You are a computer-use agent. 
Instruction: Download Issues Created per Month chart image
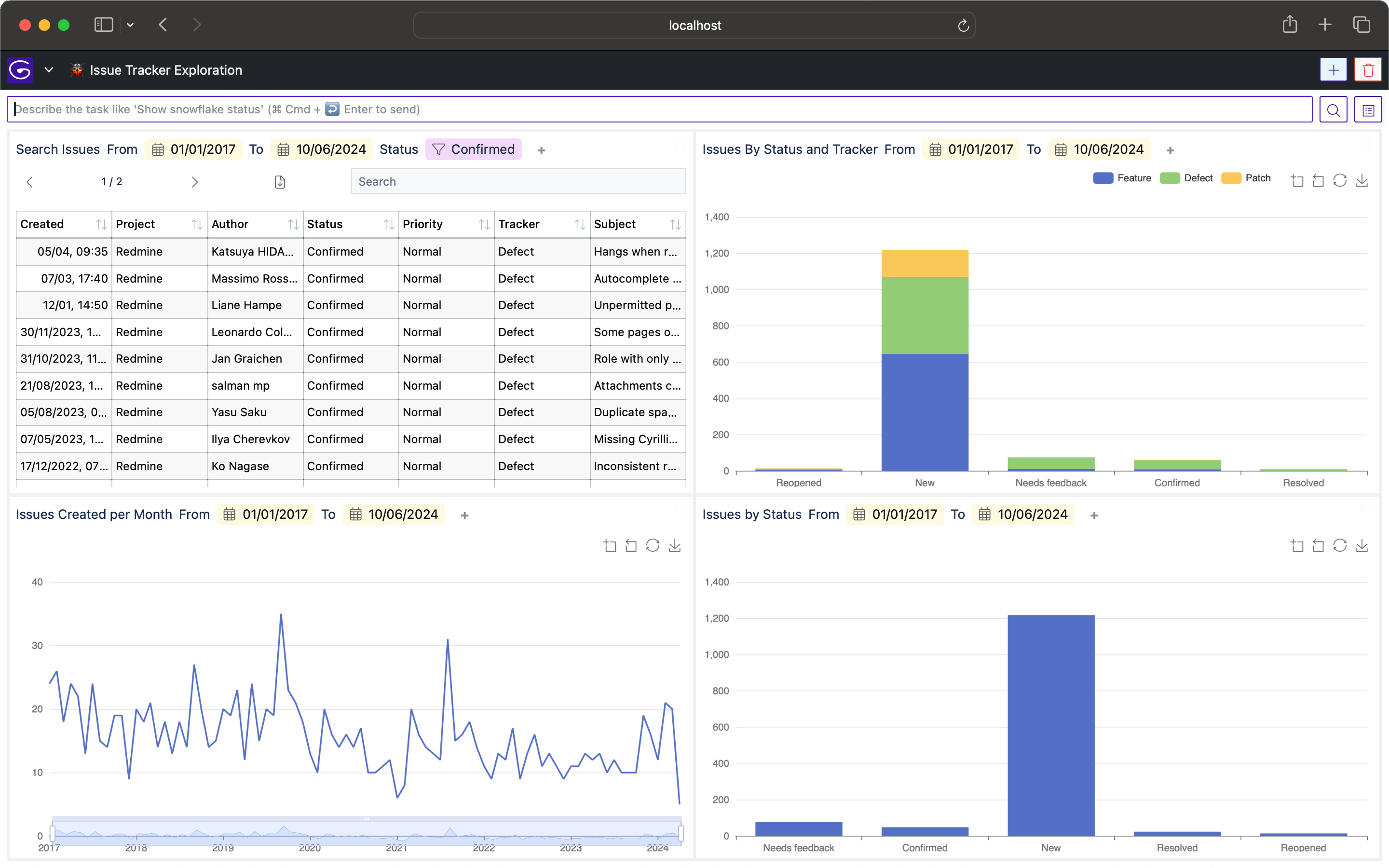pos(675,545)
